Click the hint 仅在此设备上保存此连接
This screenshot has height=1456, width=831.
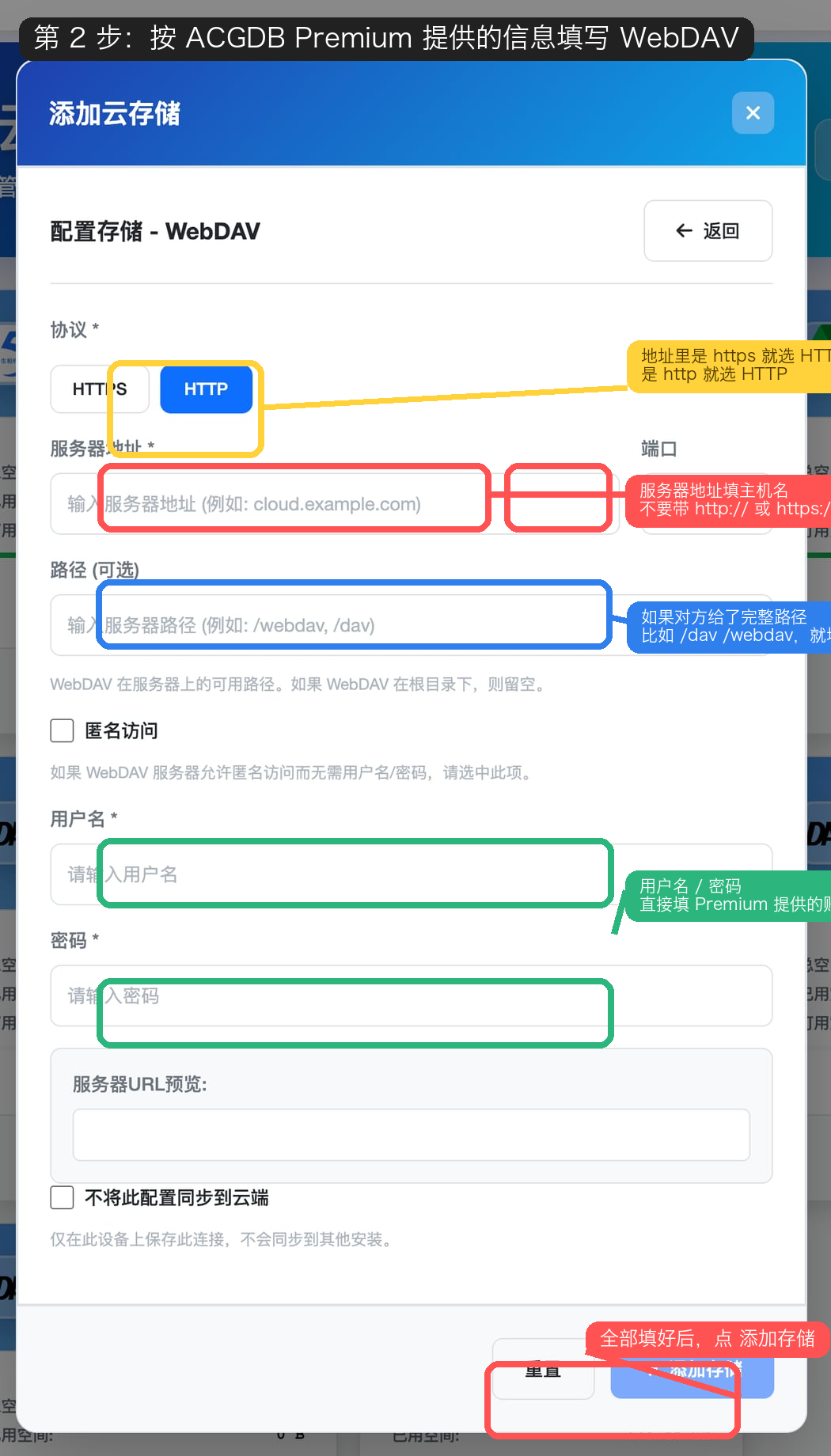223,1239
